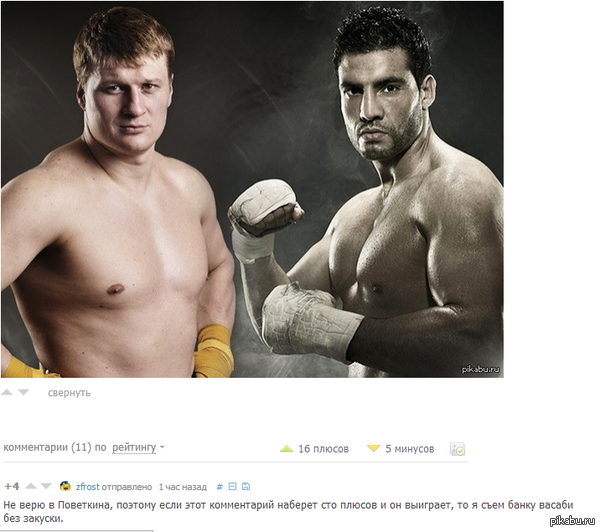Upvote the post using the gray up arrow above the comments

click(7, 392)
